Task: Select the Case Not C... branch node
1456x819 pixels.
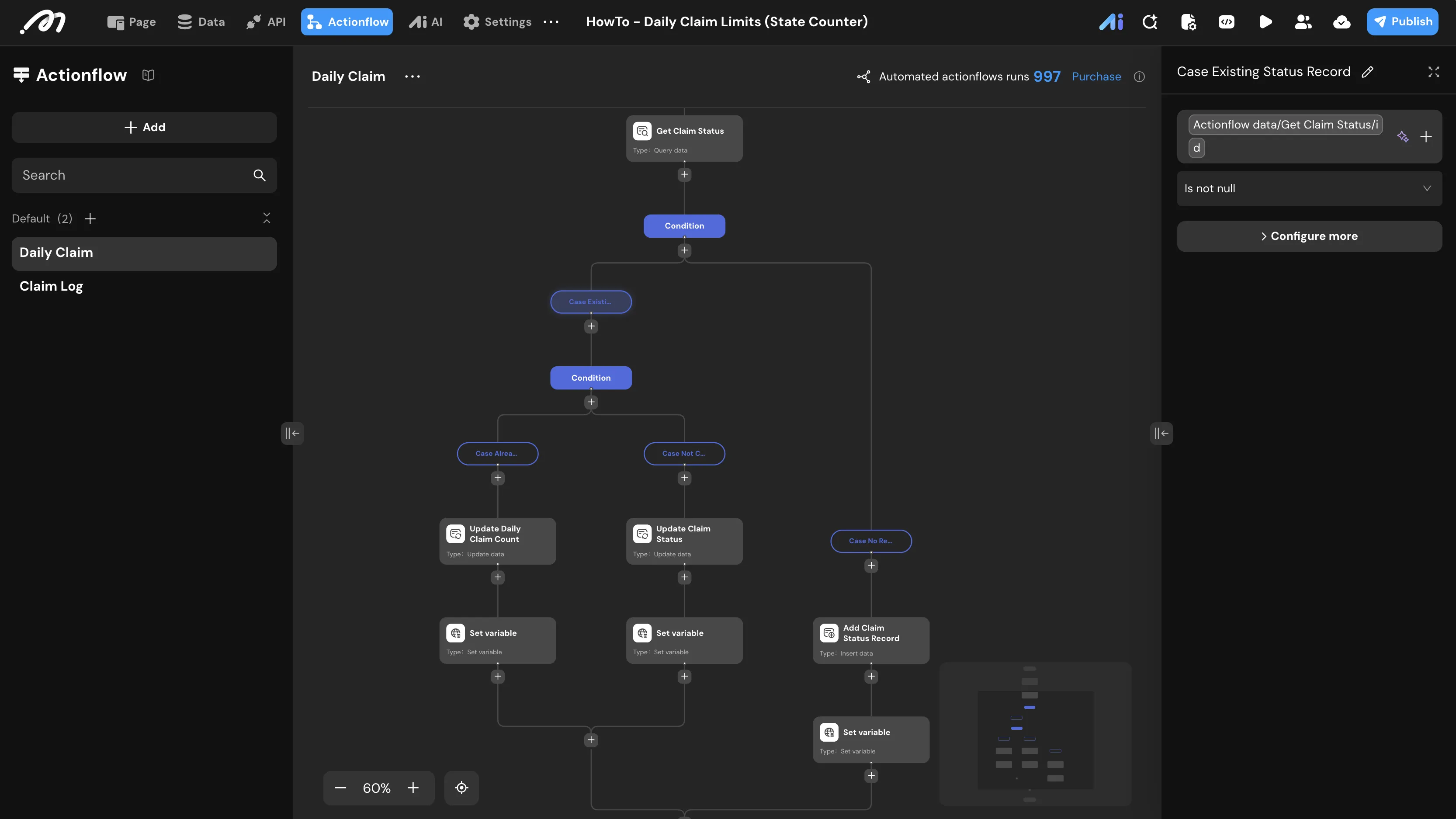Action: click(684, 454)
